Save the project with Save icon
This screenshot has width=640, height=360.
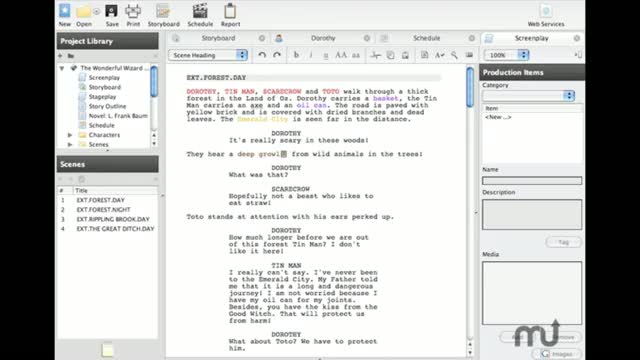[111, 11]
